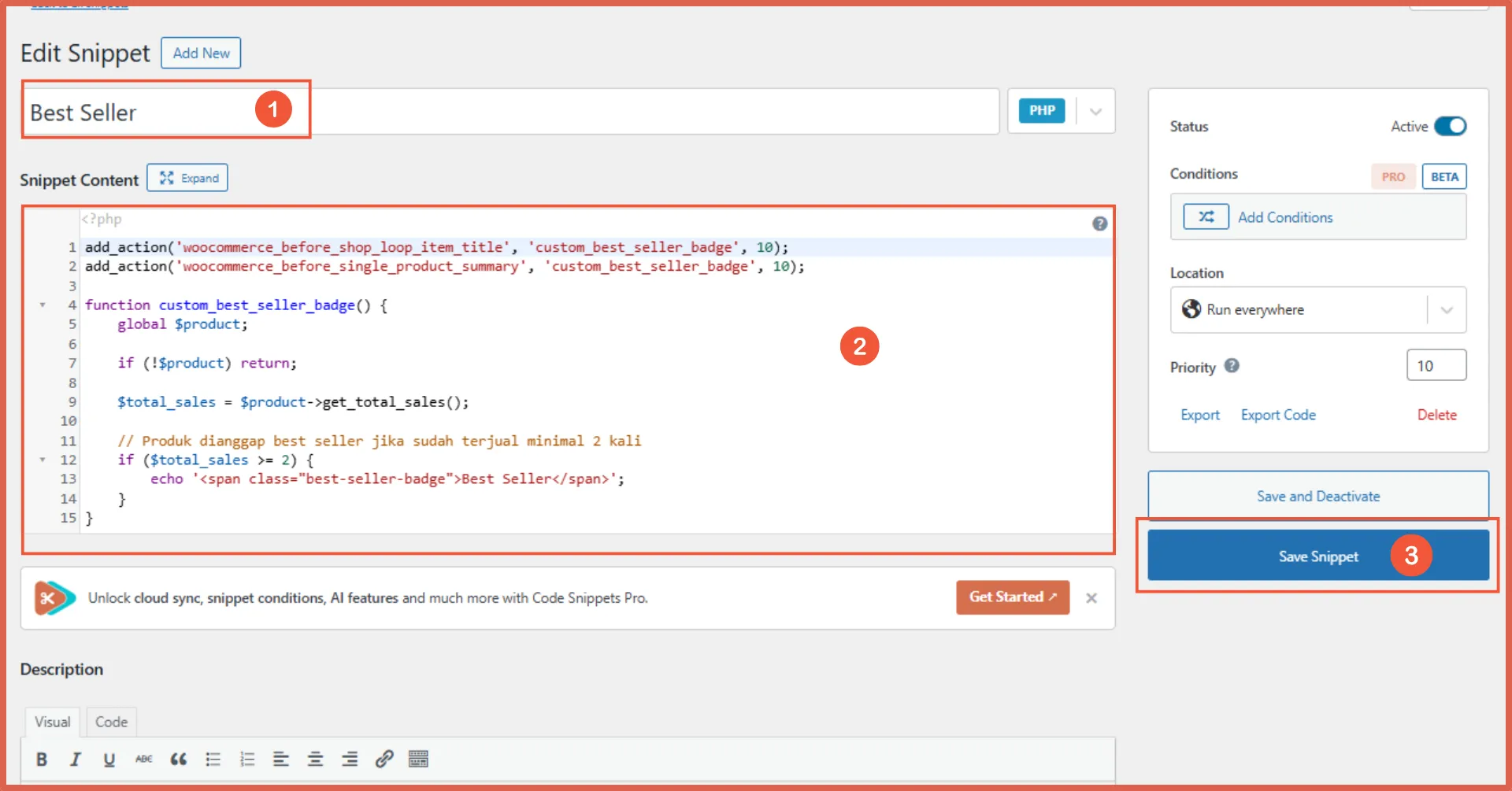Open the PHP snippet type dropdown
The width and height of the screenshot is (1512, 791).
(1095, 111)
